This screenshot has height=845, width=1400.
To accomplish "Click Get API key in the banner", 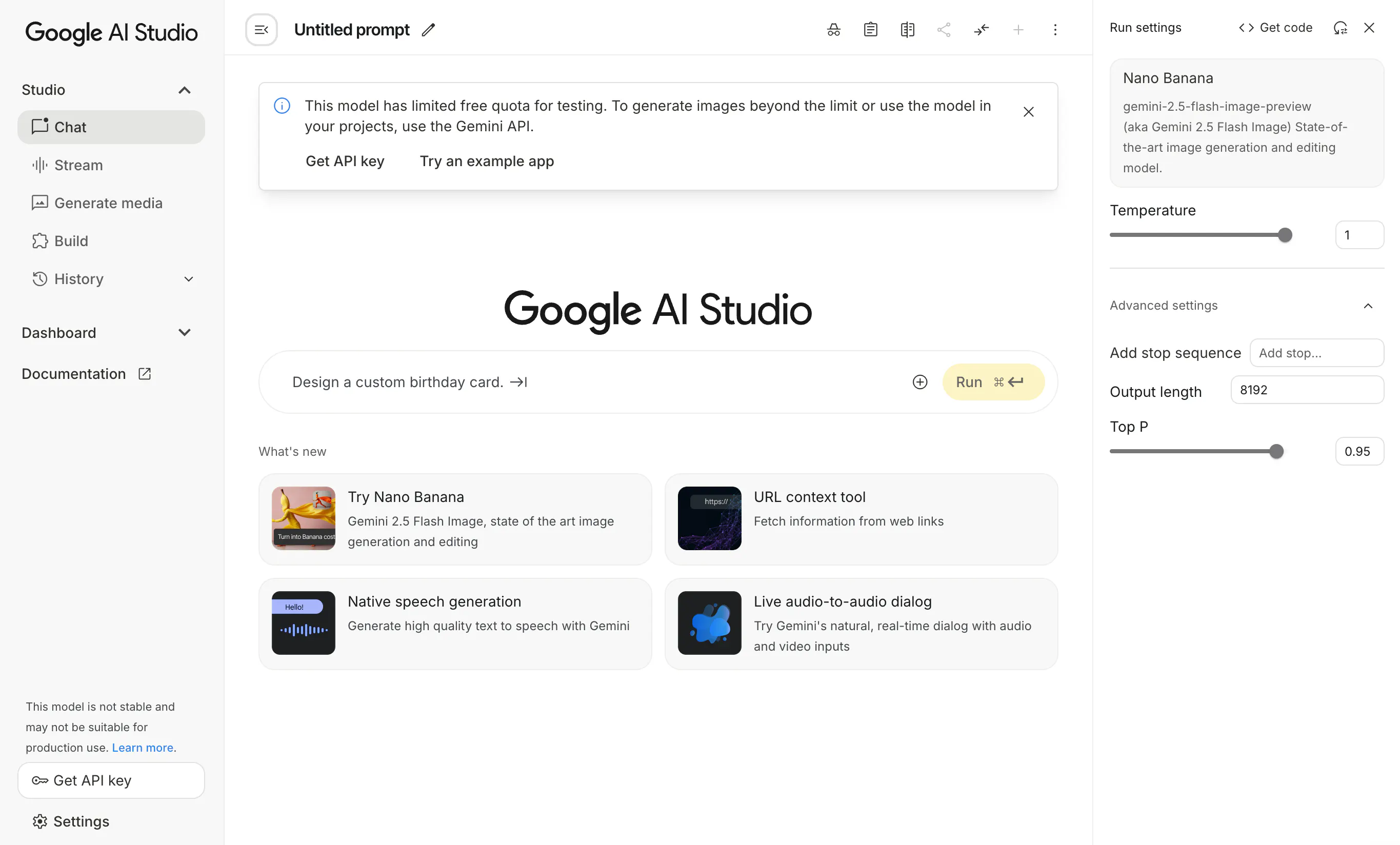I will [x=345, y=162].
